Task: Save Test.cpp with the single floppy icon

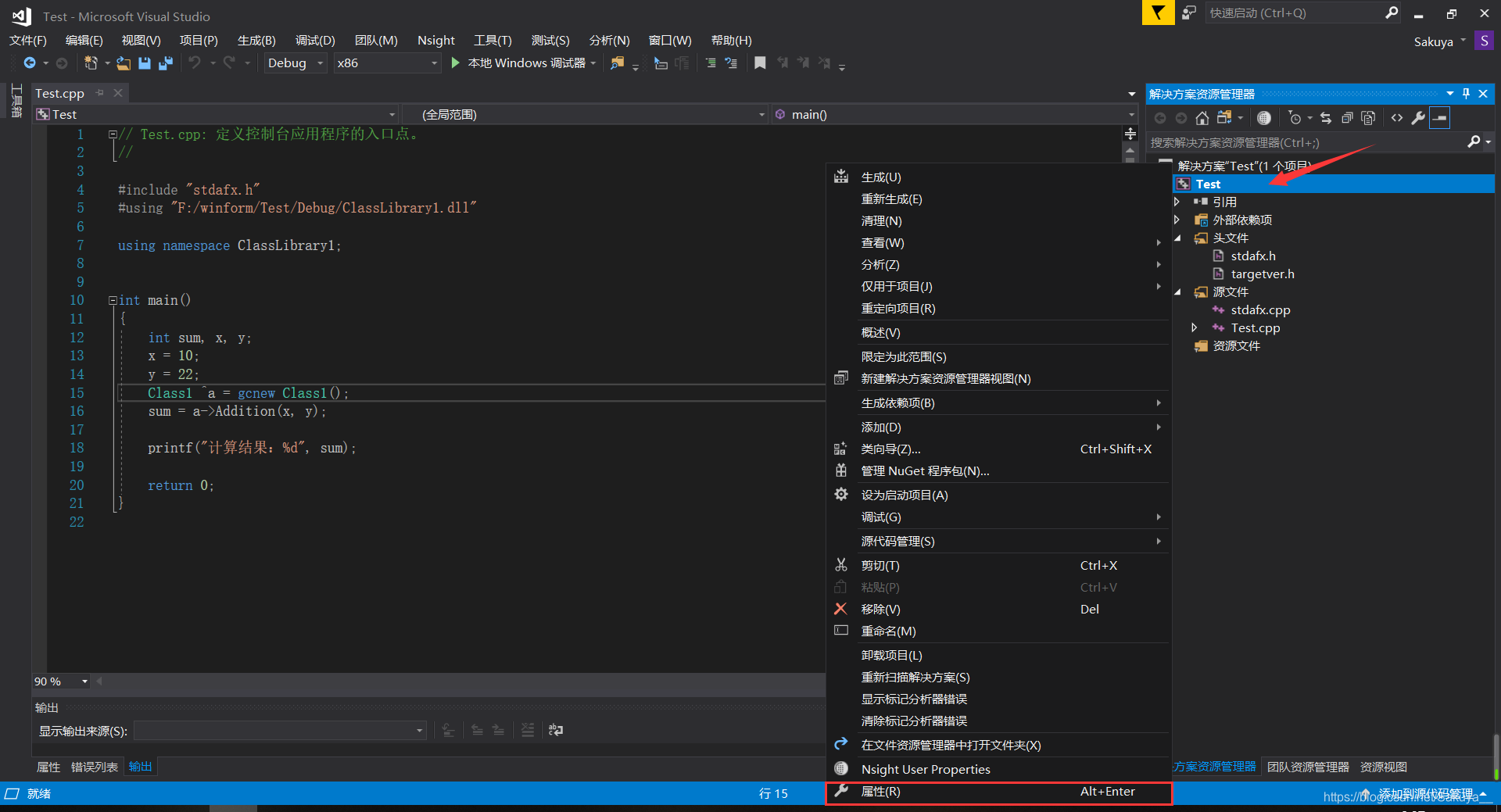Action: click(x=145, y=63)
